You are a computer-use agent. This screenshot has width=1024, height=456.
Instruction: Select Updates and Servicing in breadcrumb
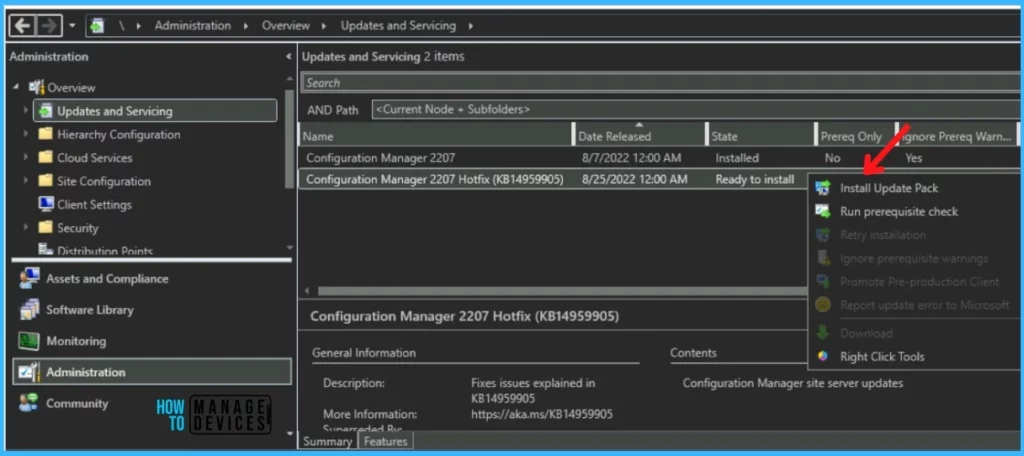click(398, 26)
